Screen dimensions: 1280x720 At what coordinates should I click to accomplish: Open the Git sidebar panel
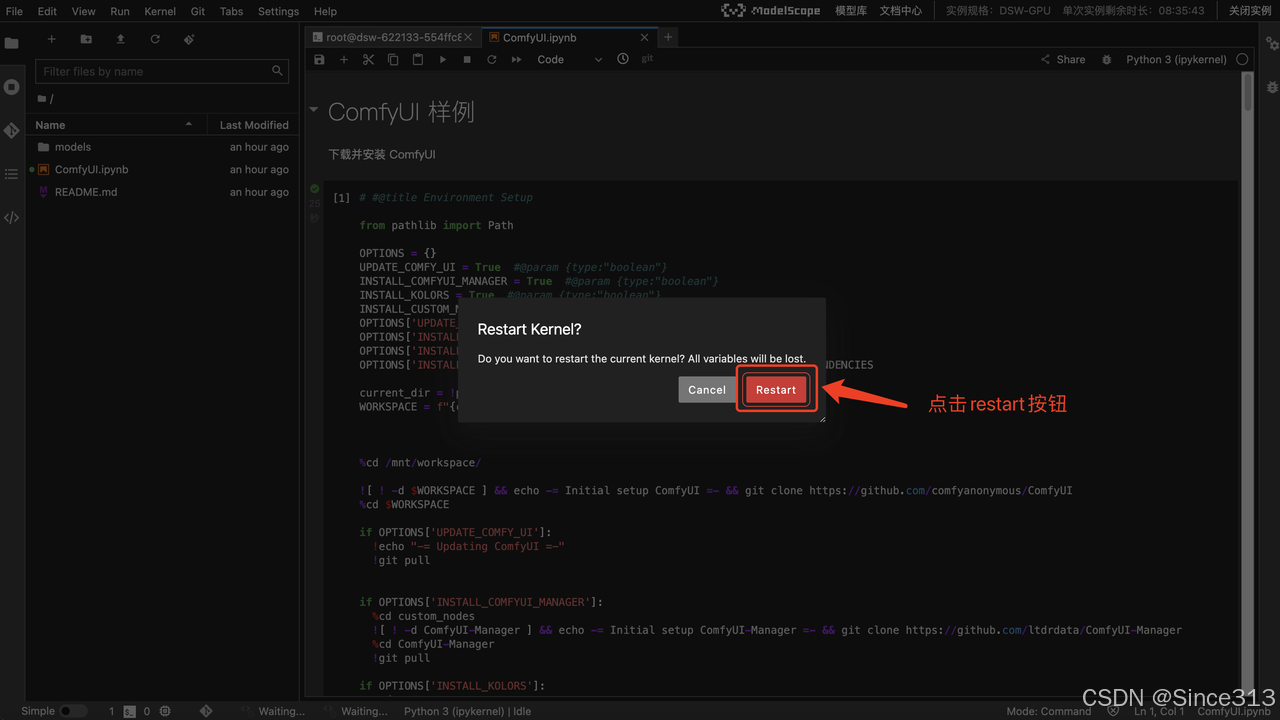(x=12, y=130)
